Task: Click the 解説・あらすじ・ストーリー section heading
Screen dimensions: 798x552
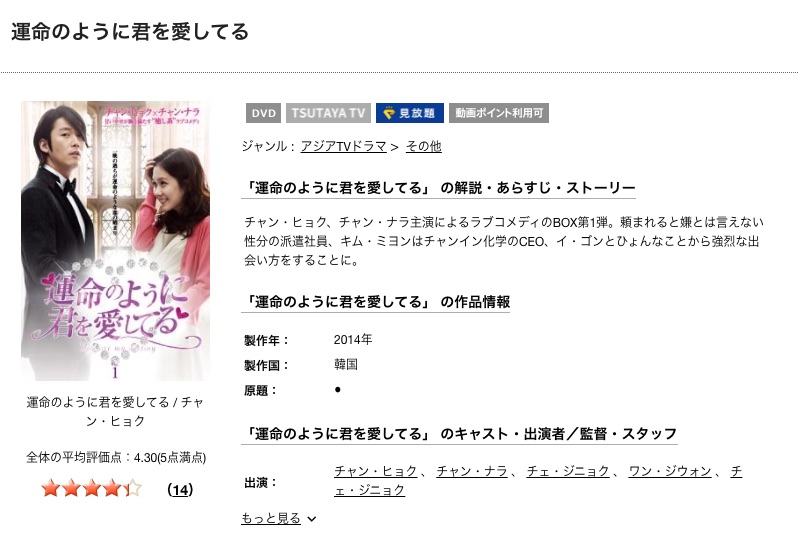Action: [x=439, y=188]
